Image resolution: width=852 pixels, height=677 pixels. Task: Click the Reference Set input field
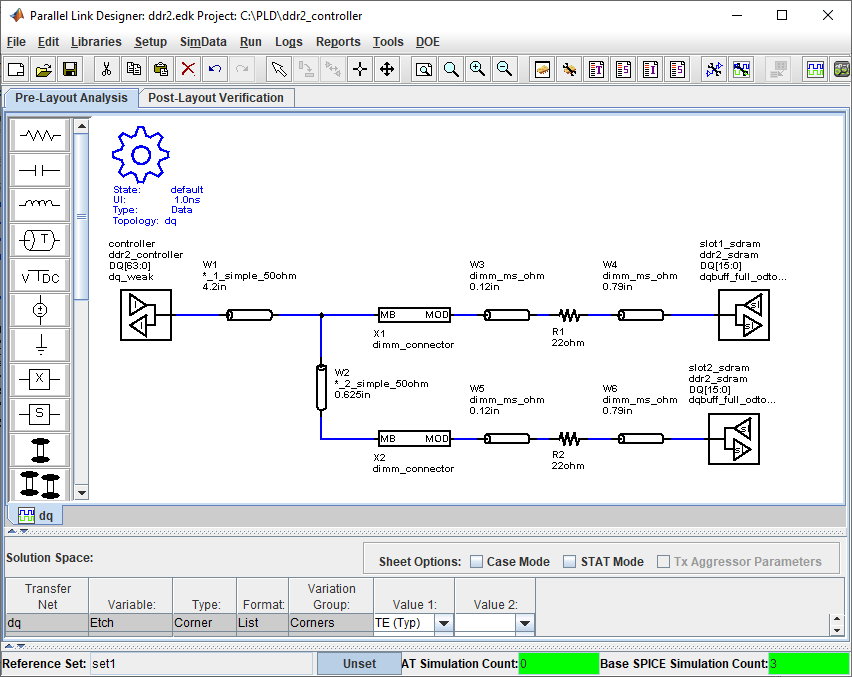pos(200,663)
